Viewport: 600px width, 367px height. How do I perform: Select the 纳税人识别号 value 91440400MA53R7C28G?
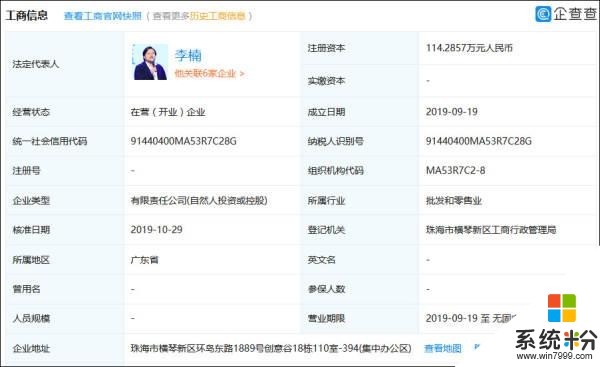(x=479, y=141)
